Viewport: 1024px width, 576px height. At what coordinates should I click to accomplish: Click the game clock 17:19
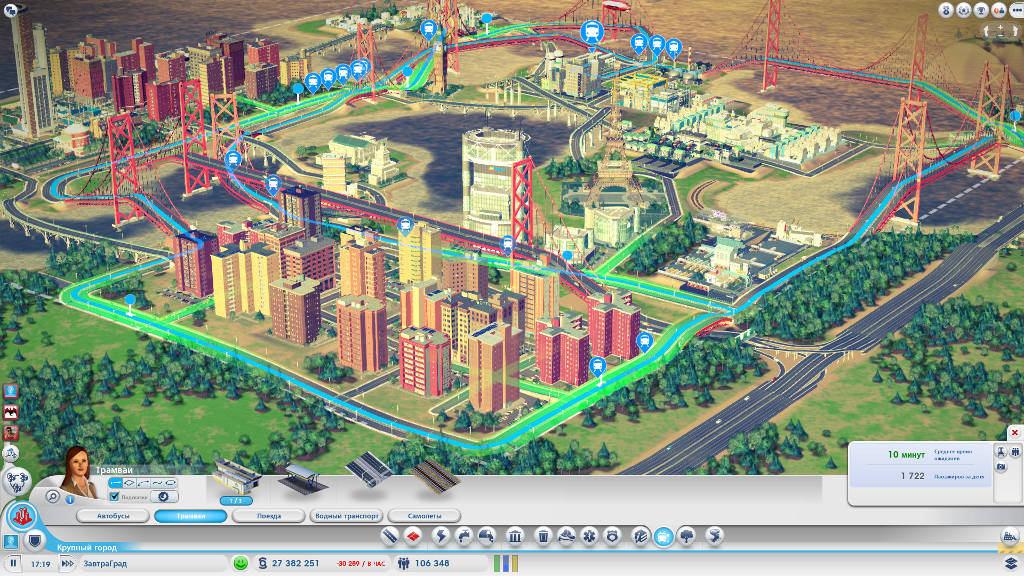point(40,564)
